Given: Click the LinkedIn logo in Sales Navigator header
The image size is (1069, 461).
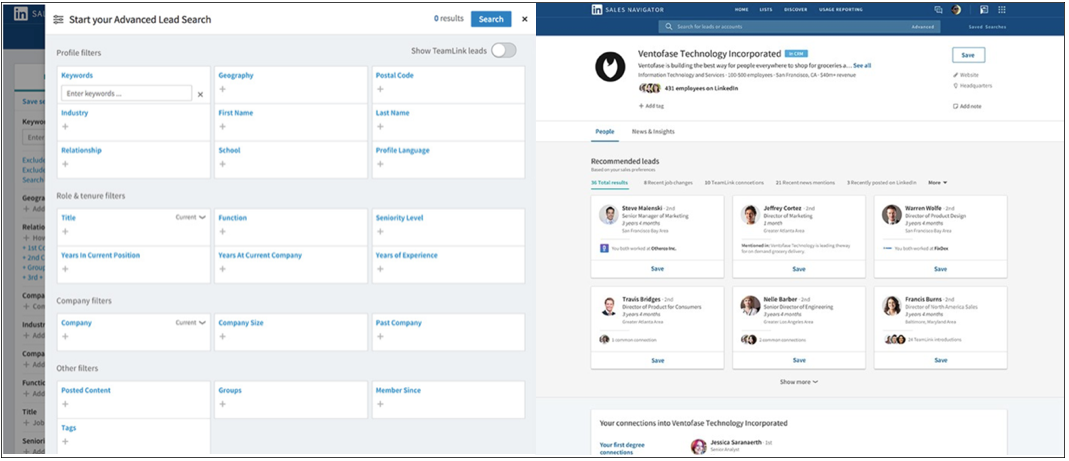Looking at the screenshot, I should (x=597, y=10).
